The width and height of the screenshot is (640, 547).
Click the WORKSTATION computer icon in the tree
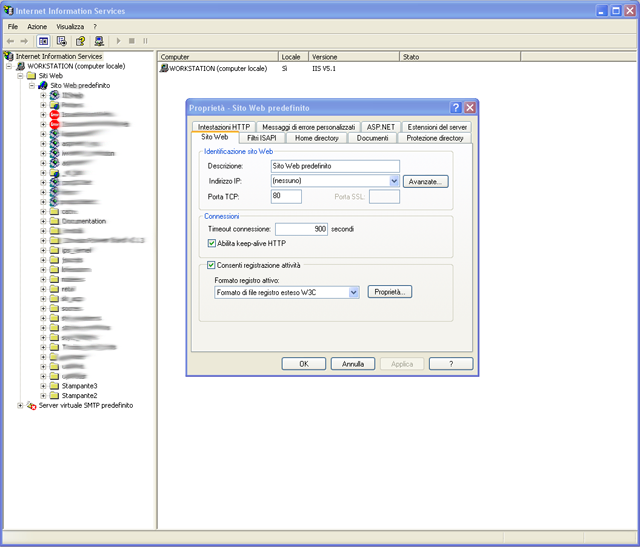[21, 66]
